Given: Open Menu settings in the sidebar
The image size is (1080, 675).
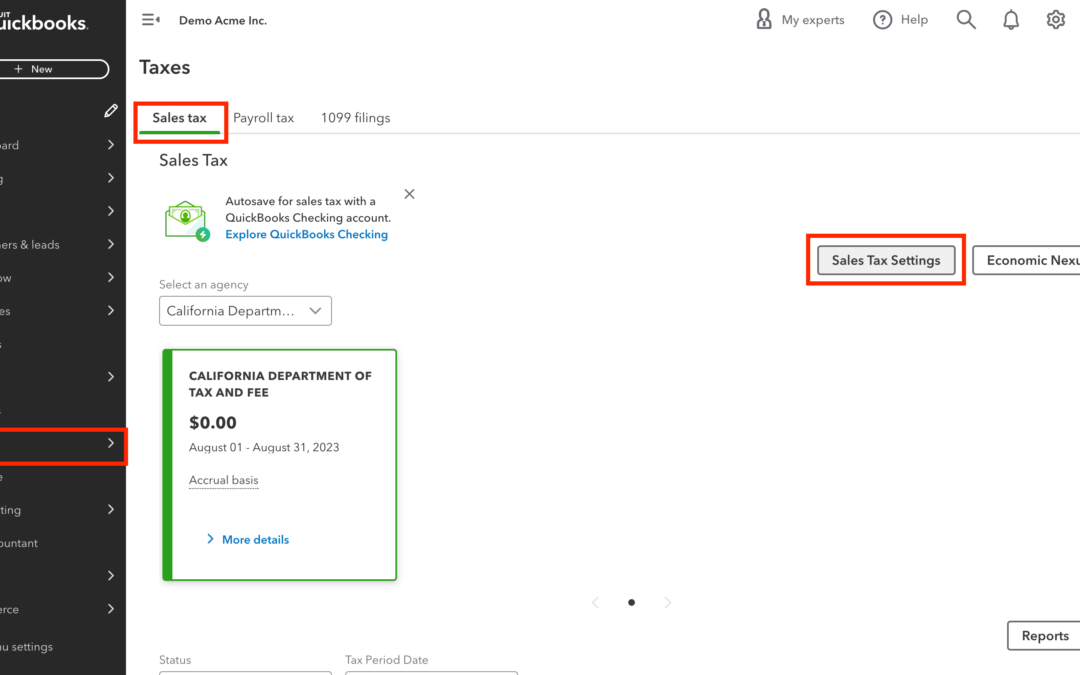Looking at the screenshot, I should click(63, 647).
